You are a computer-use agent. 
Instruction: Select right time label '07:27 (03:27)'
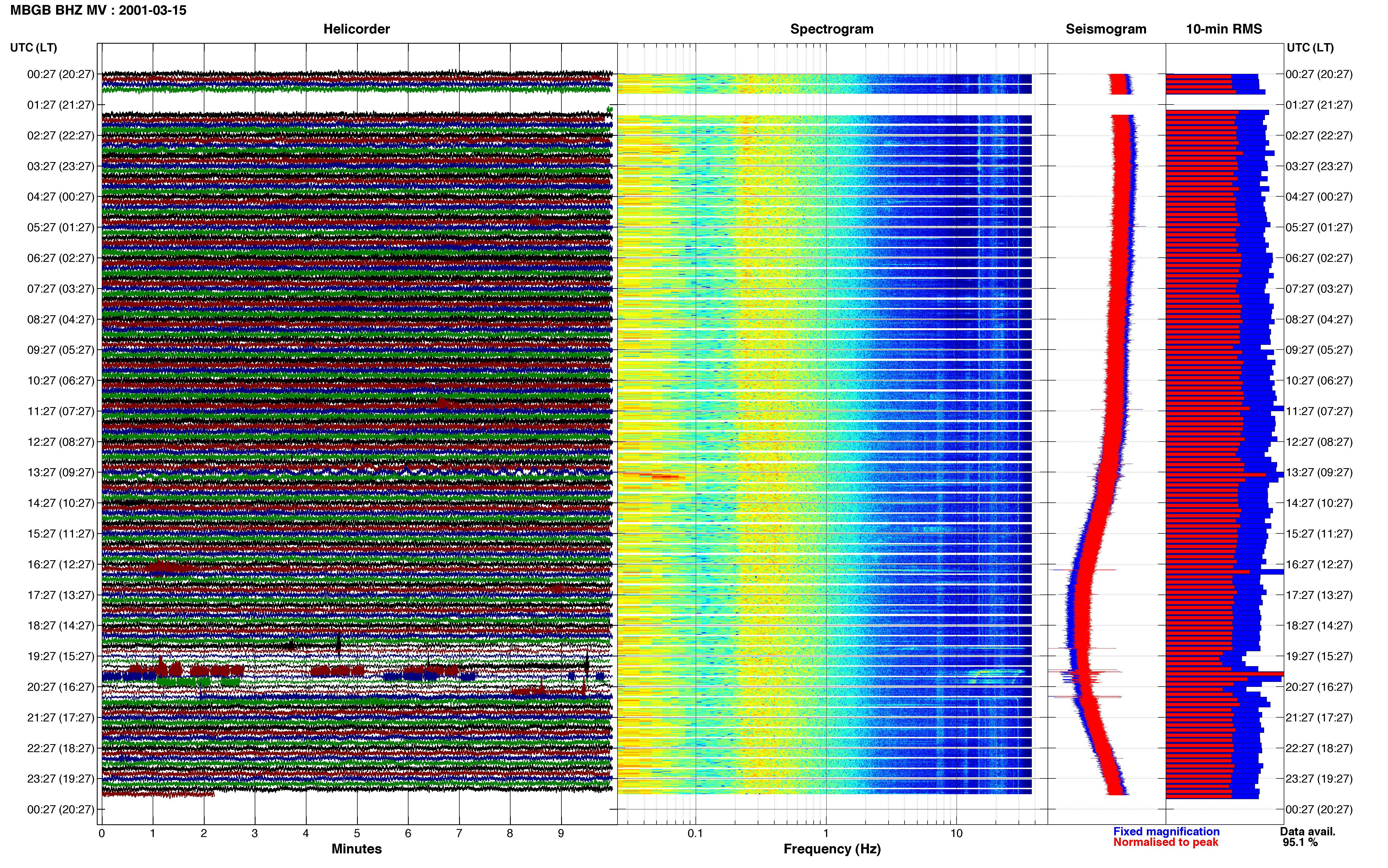tap(1319, 289)
